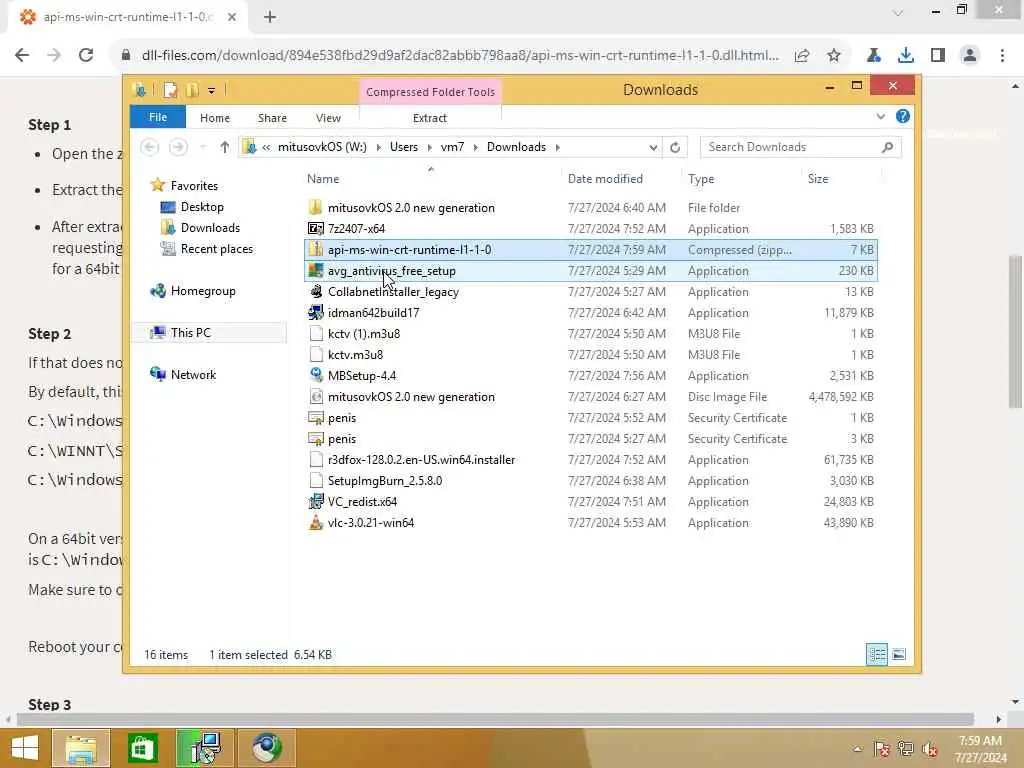1024x768 pixels.
Task: Switch to the View ribbon tab
Action: point(328,118)
